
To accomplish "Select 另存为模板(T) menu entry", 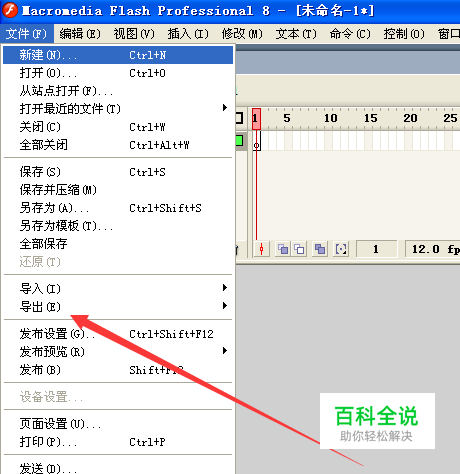I will pyautogui.click(x=118, y=226).
